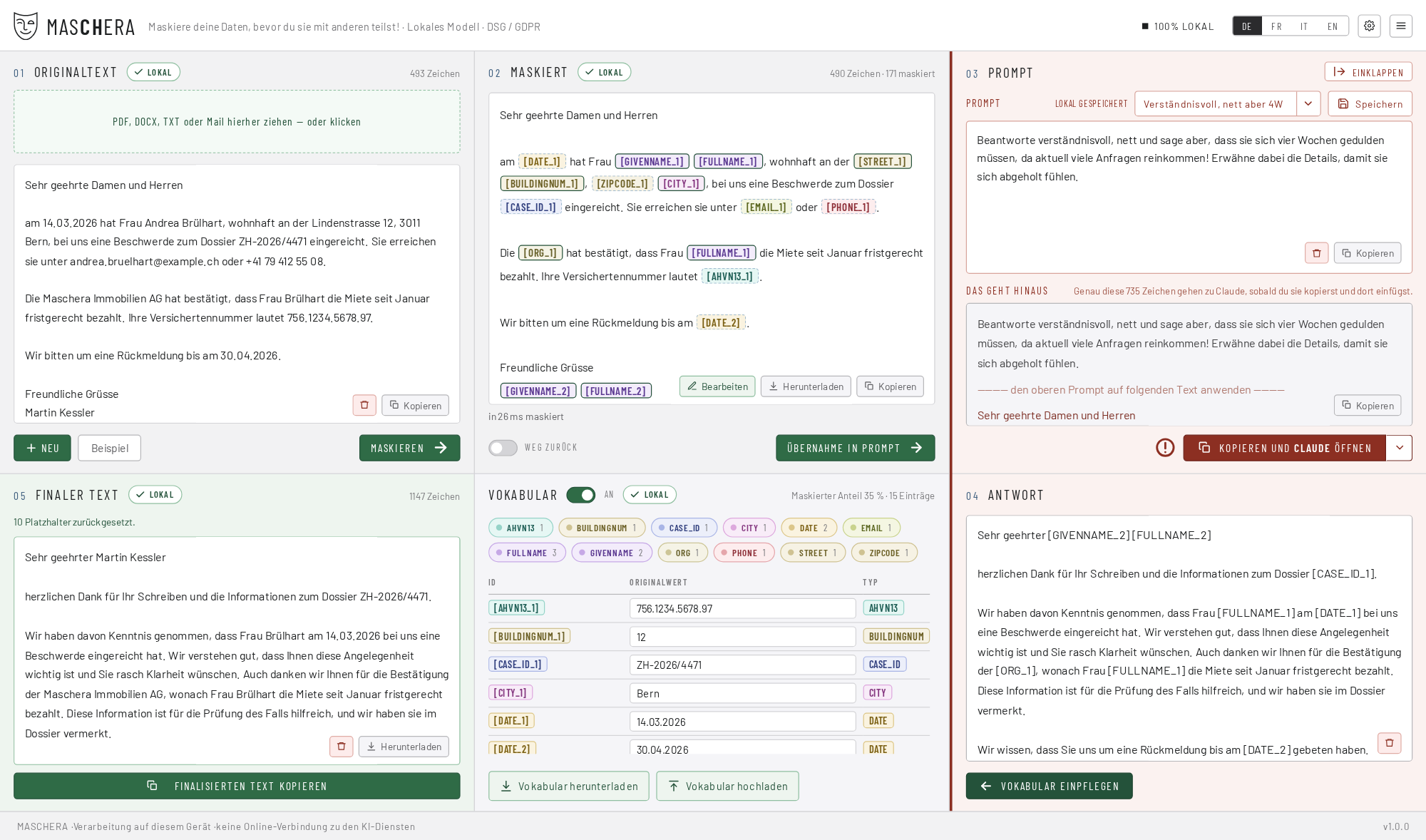Image resolution: width=1426 pixels, height=840 pixels.
Task: Expand options next to Kopieren und Claude öffnen
Action: coord(1399,448)
